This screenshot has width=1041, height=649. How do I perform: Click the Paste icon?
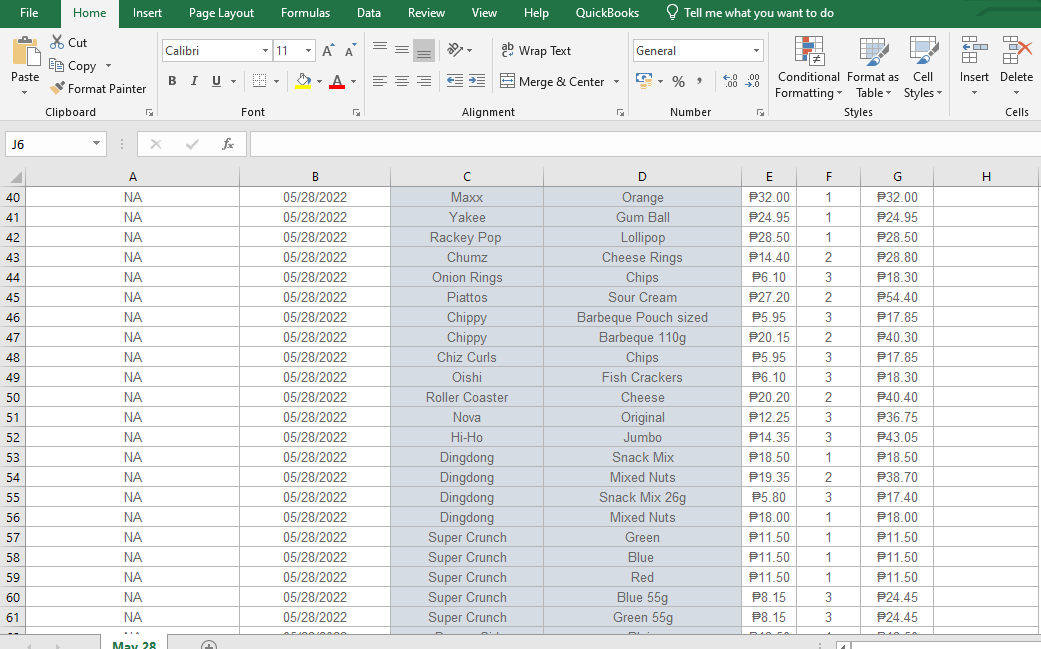(25, 52)
